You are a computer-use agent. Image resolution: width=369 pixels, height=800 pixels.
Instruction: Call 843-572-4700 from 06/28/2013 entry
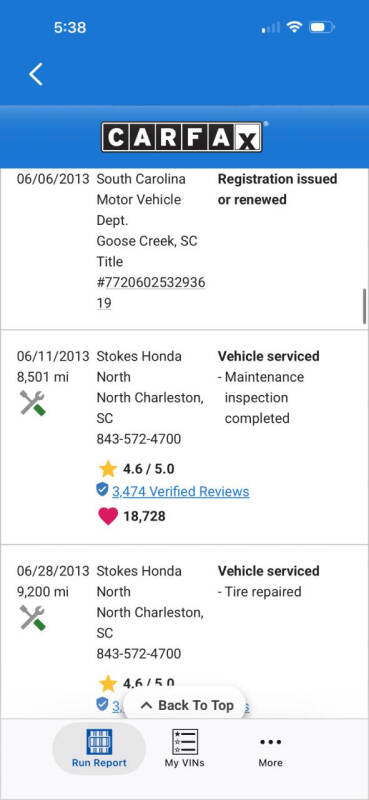pos(139,654)
